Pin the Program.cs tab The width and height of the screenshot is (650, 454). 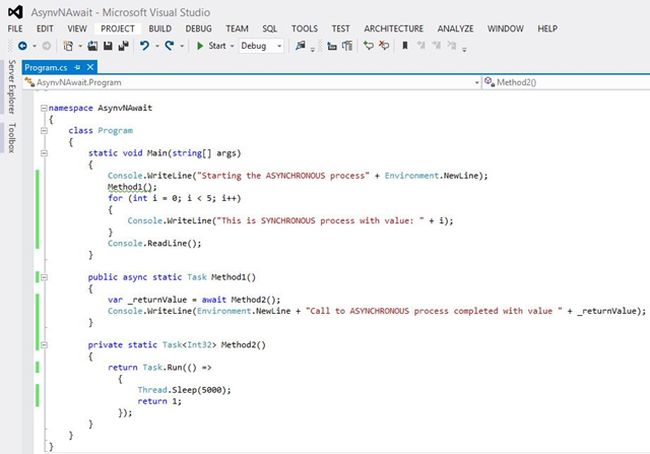78,67
